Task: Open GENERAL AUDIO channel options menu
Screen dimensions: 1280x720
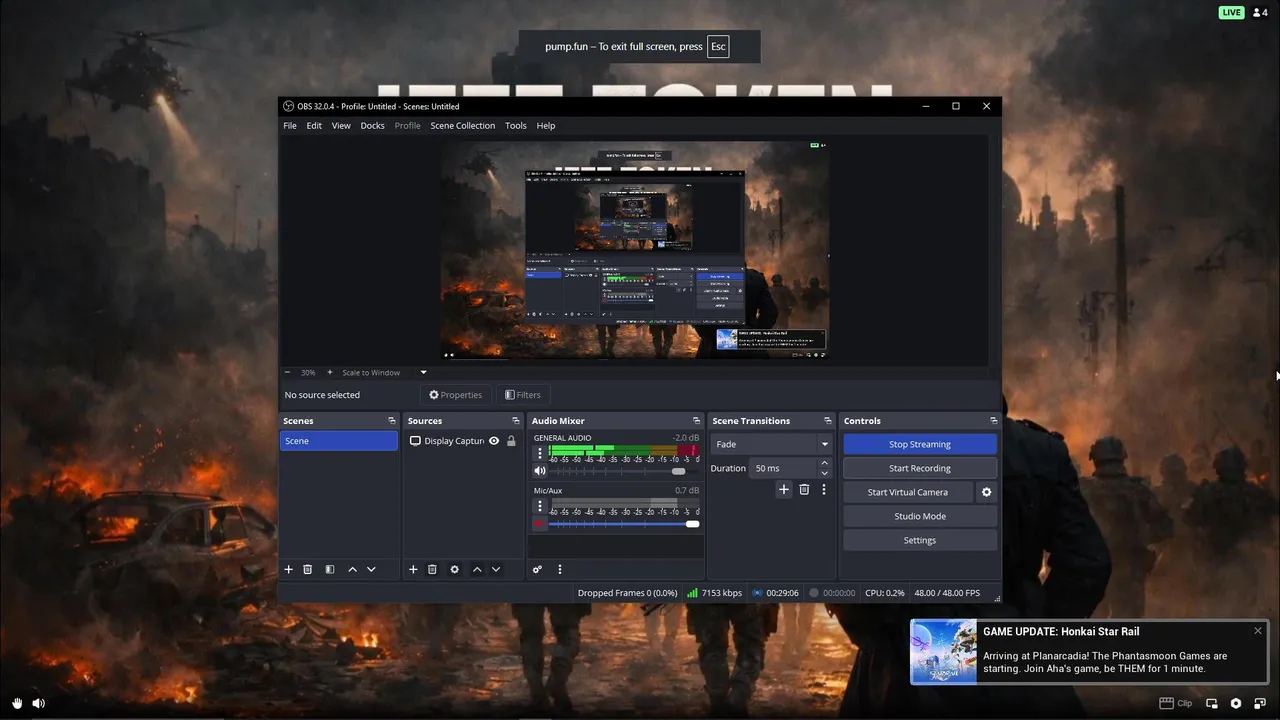Action: coord(540,453)
